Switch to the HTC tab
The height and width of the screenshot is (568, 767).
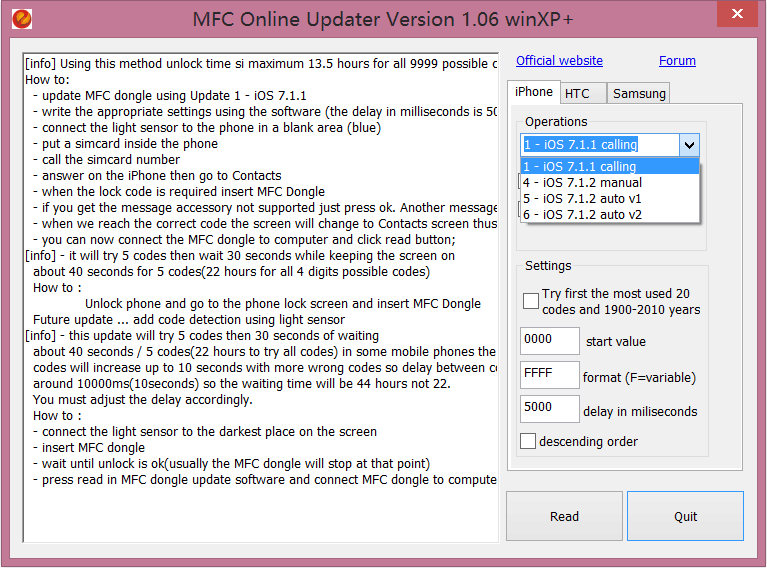[x=577, y=94]
